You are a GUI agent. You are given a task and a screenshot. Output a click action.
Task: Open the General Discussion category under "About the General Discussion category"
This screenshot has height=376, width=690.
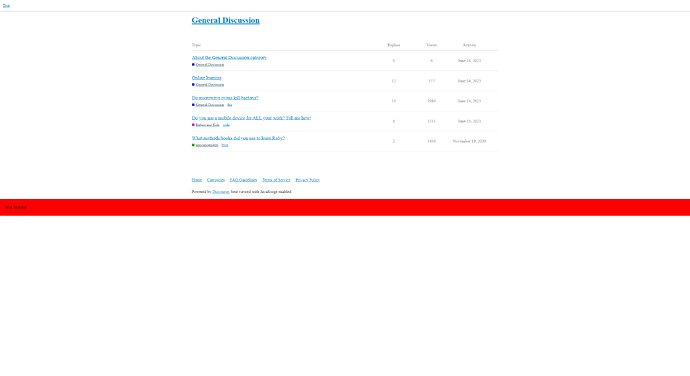point(210,65)
